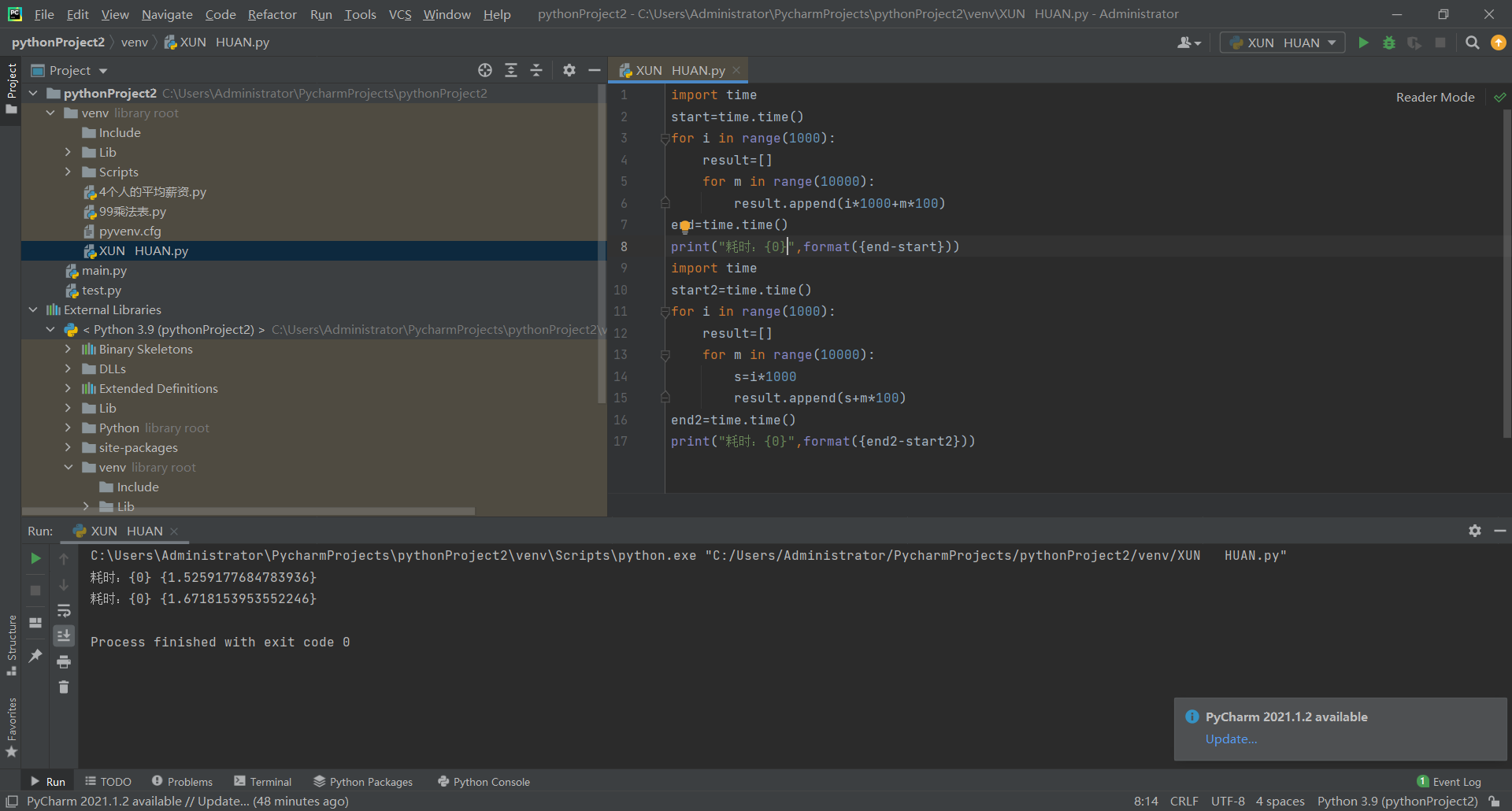
Task: Toggle soft-wrap in Run console
Action: coord(64,610)
